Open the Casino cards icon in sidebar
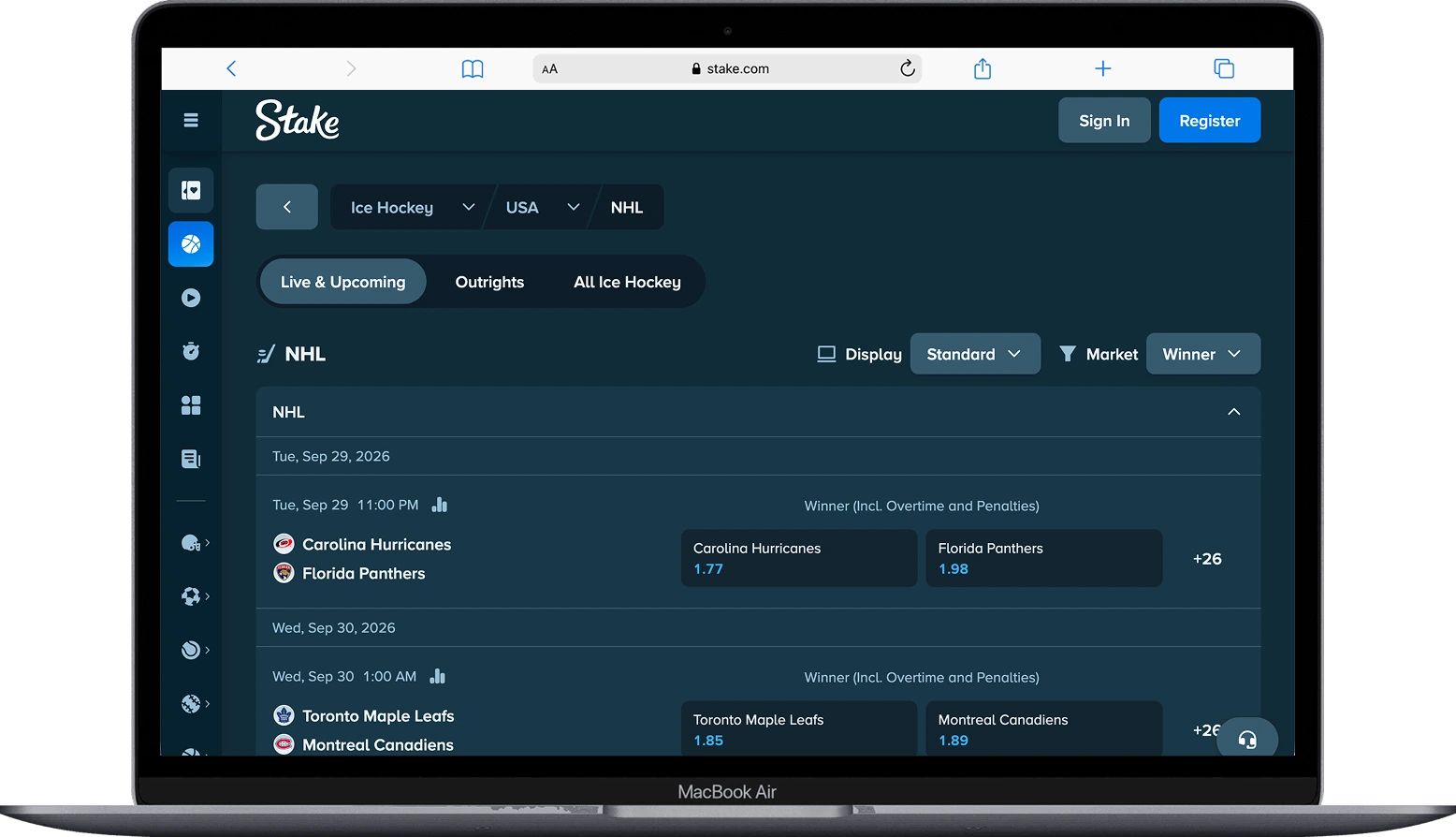The width and height of the screenshot is (1456, 837). tap(191, 190)
